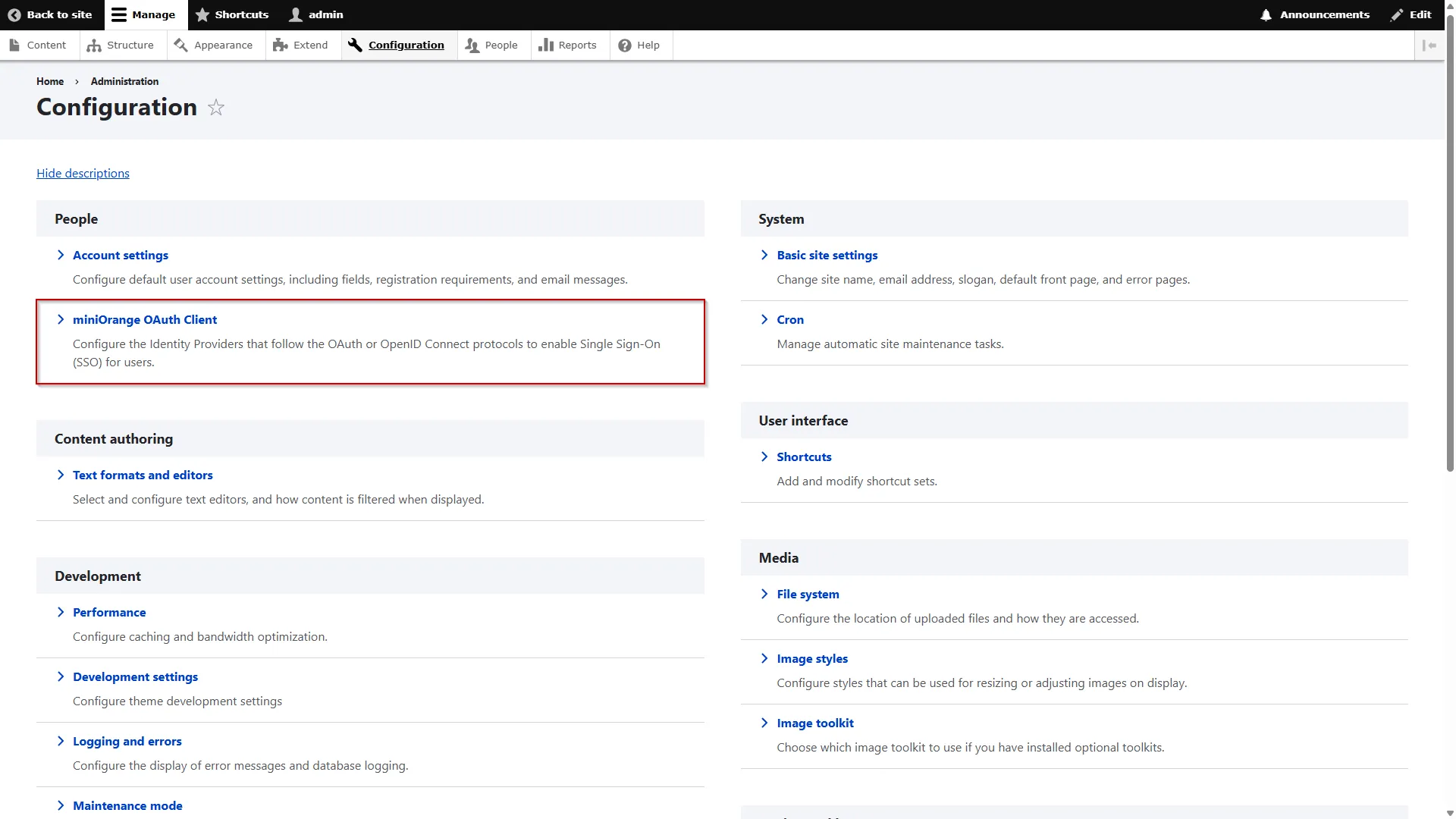Screen dimensions: 1456x819
Task: Click the Back to site text
Action: (59, 14)
